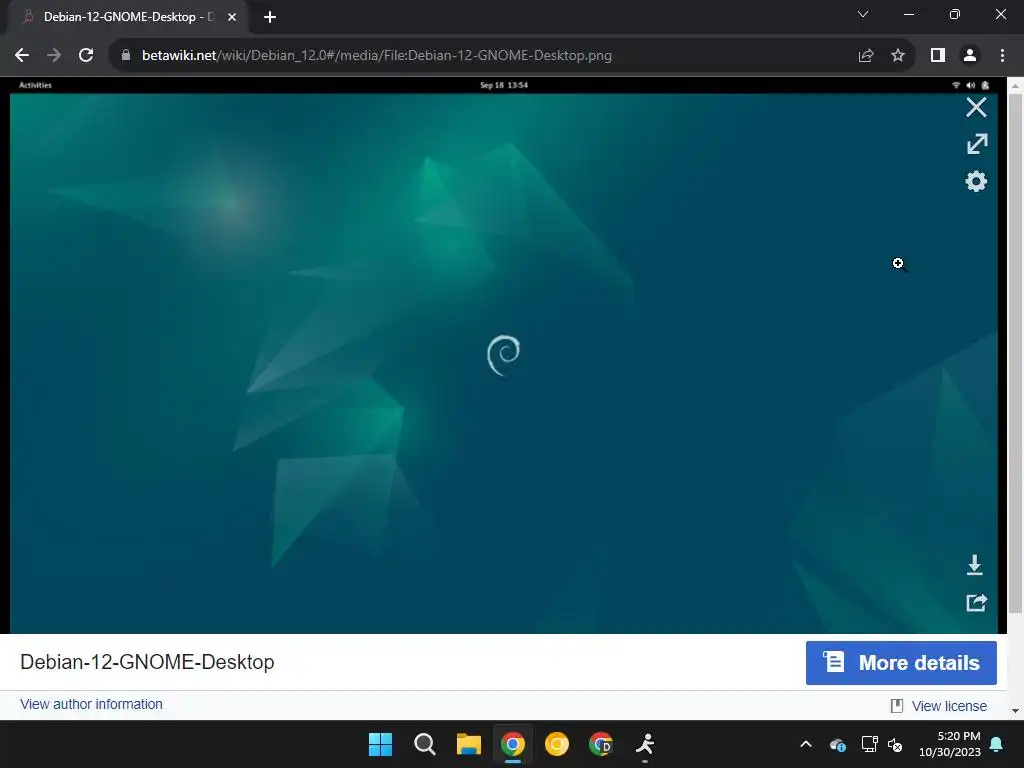Open View license link
This screenshot has width=1024, height=768.
point(948,706)
